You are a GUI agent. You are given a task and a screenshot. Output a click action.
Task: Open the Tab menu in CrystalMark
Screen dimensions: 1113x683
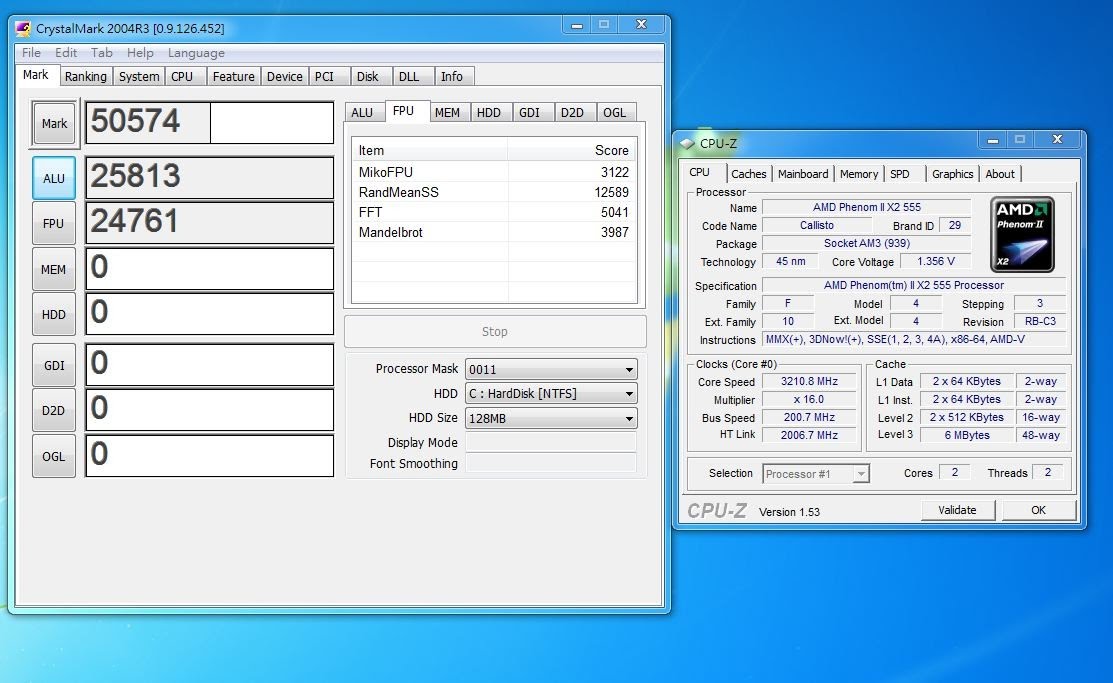point(102,53)
